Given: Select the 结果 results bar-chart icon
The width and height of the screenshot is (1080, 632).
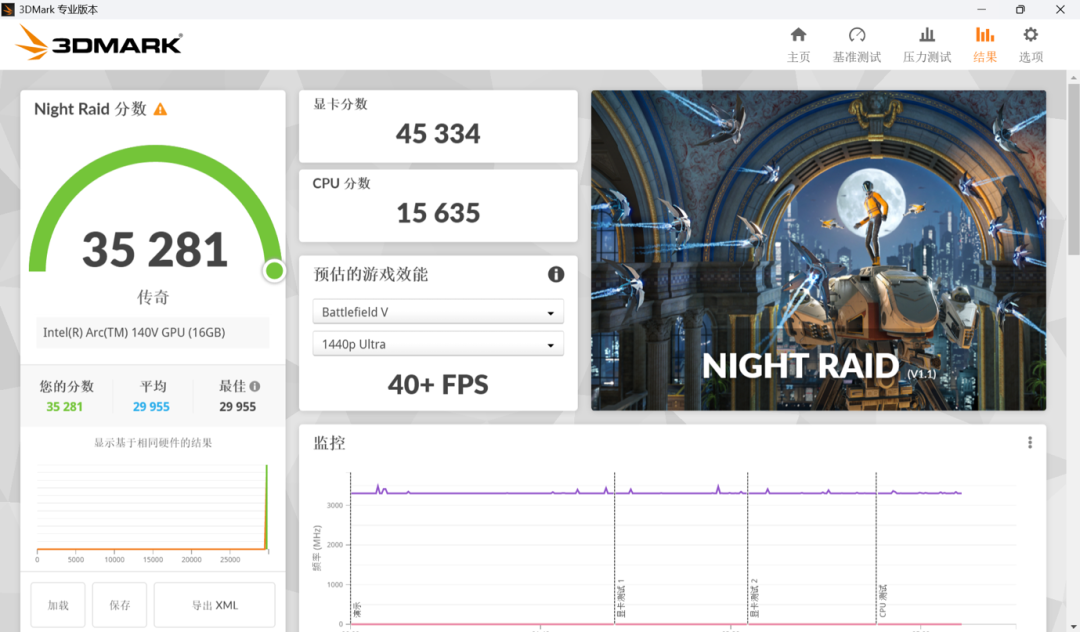Looking at the screenshot, I should (985, 35).
